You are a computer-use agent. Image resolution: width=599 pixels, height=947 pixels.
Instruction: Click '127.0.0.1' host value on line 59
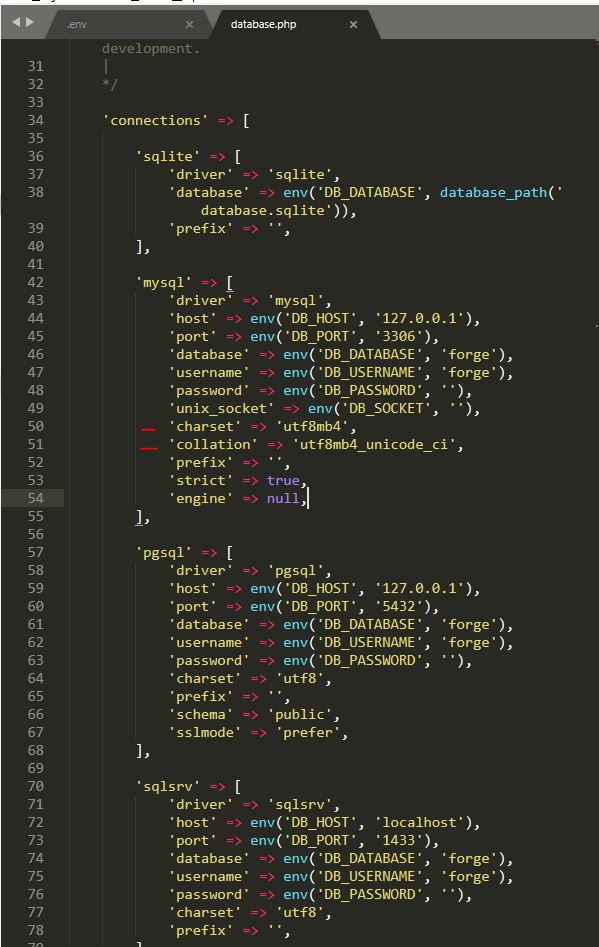[419, 588]
